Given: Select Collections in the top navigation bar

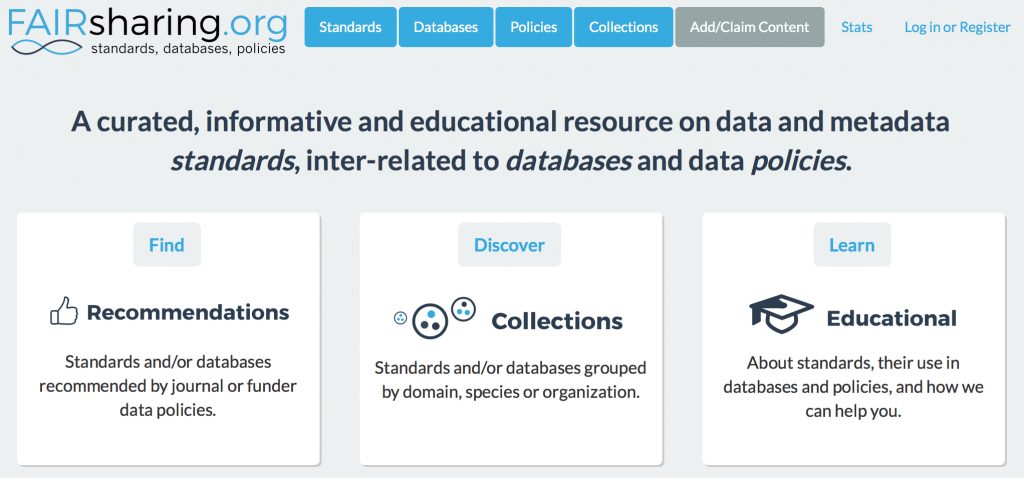Looking at the screenshot, I should point(623,27).
